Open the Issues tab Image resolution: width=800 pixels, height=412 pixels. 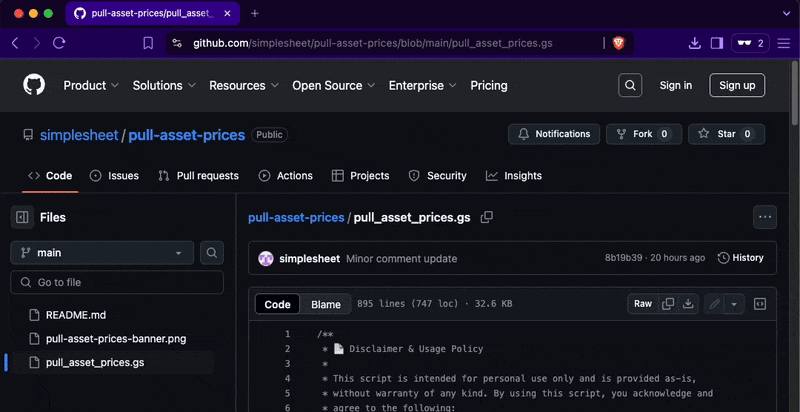point(114,176)
